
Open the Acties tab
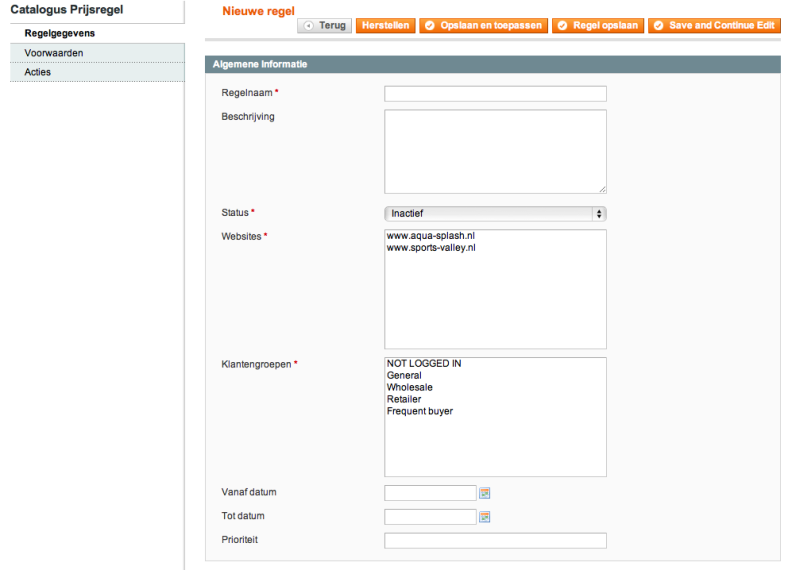(x=38, y=72)
